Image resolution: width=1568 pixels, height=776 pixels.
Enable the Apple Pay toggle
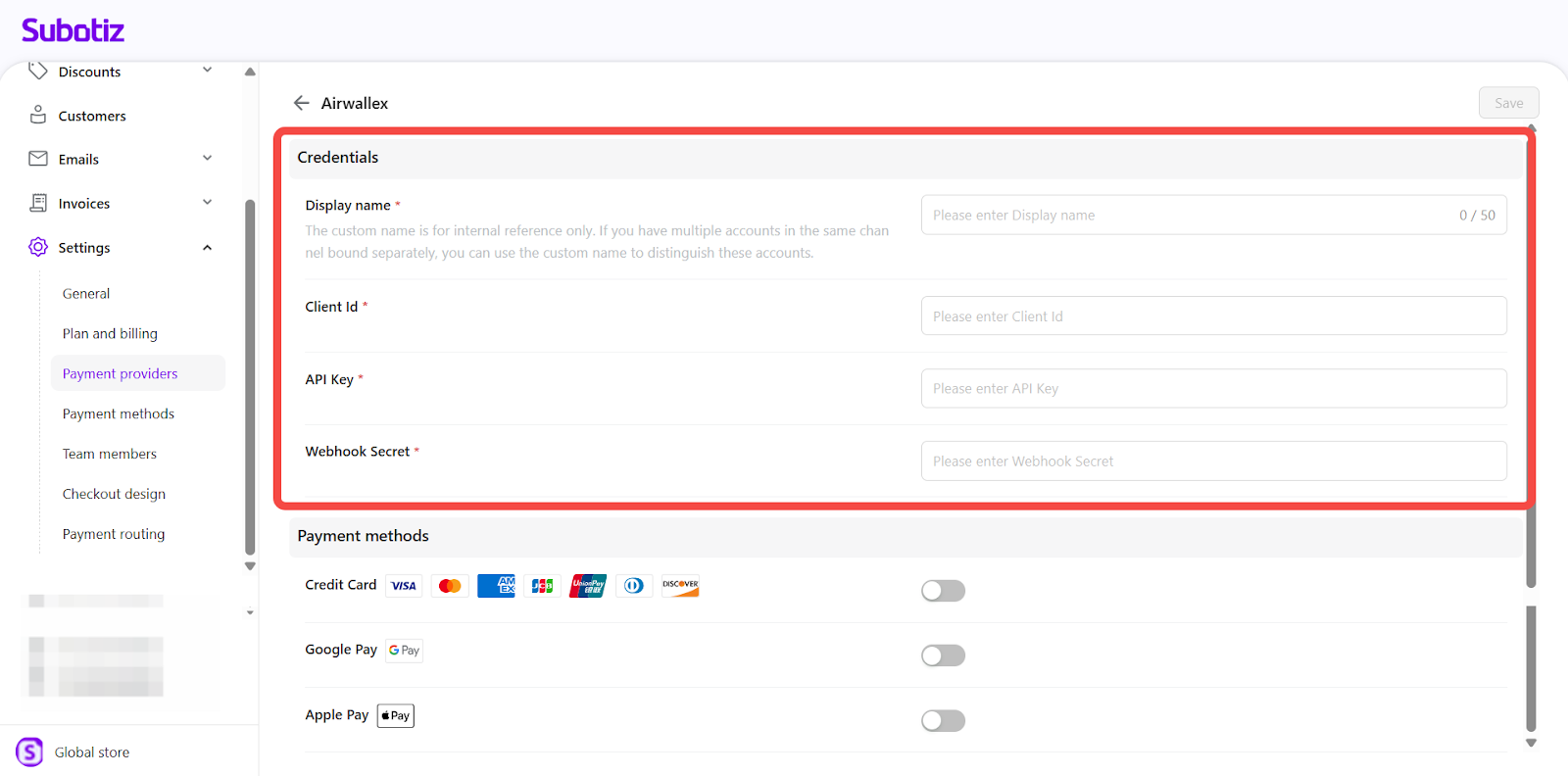click(x=943, y=721)
